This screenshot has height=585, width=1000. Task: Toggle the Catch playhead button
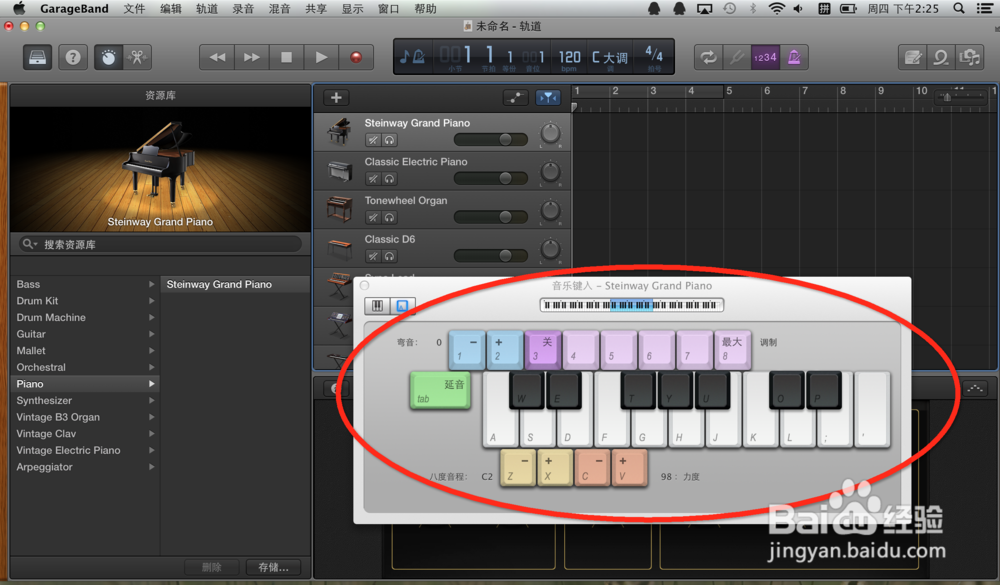point(548,98)
